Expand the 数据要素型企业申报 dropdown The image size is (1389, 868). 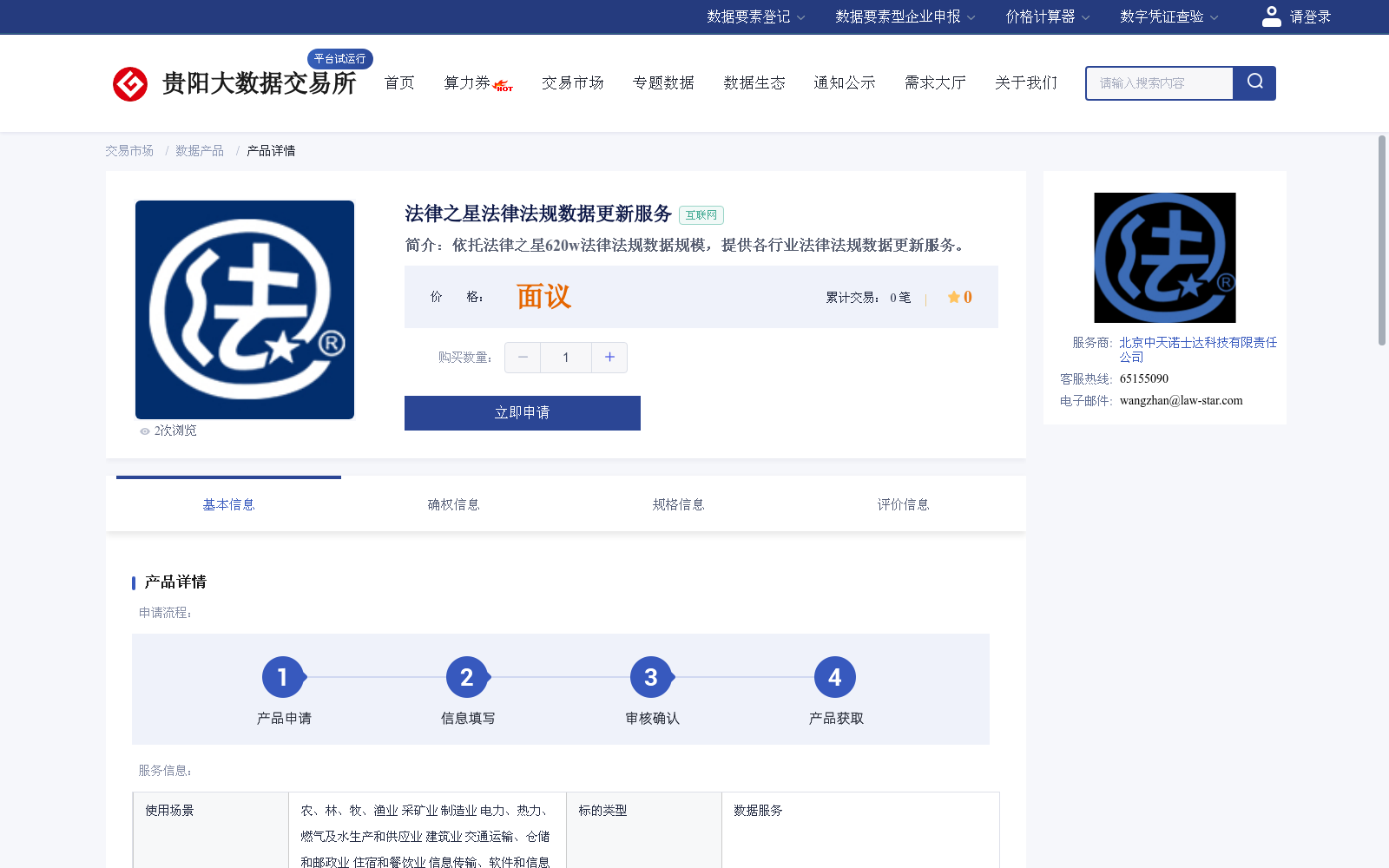[x=905, y=16]
